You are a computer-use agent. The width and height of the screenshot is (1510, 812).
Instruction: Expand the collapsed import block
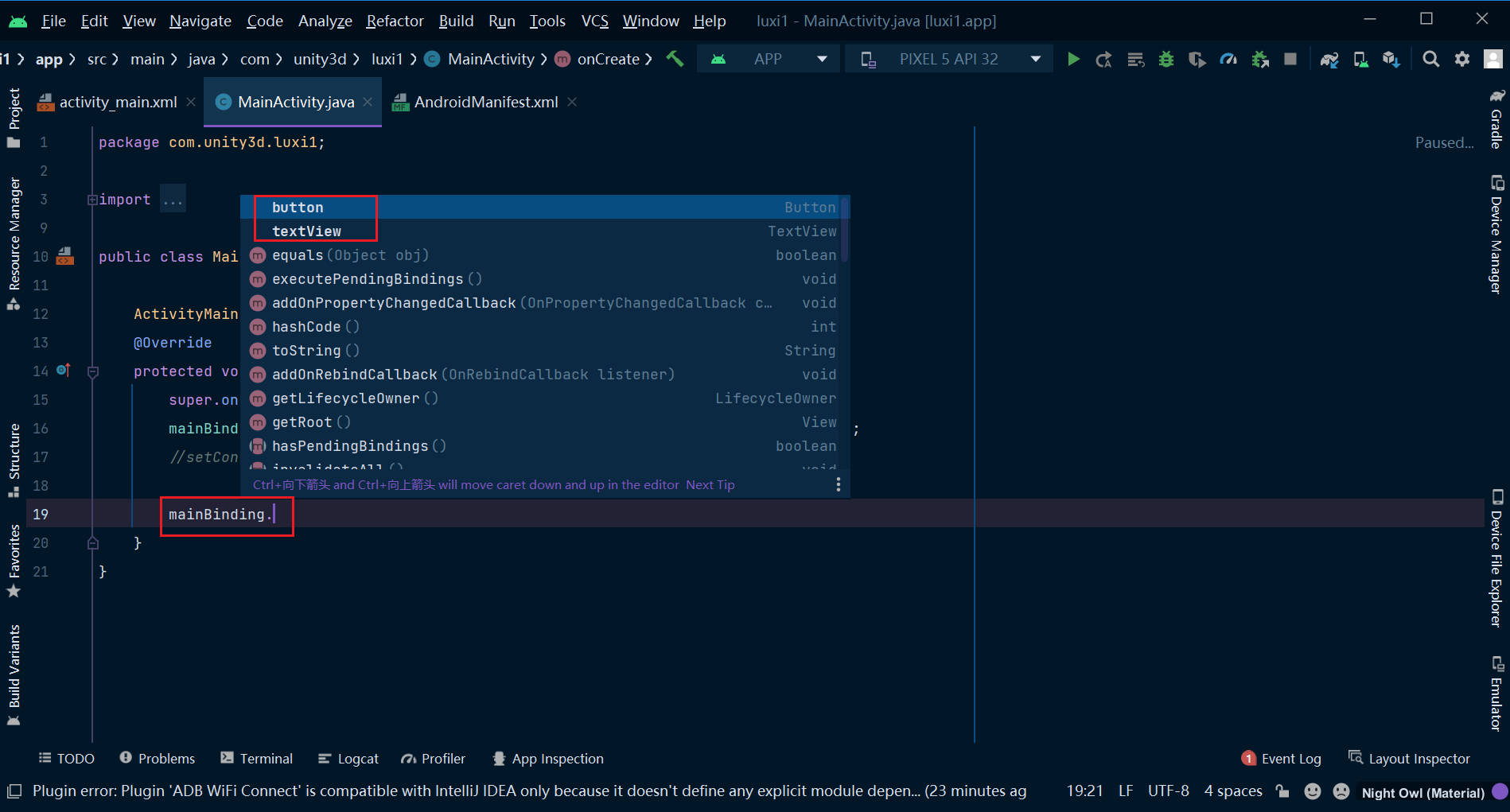pyautogui.click(x=92, y=200)
